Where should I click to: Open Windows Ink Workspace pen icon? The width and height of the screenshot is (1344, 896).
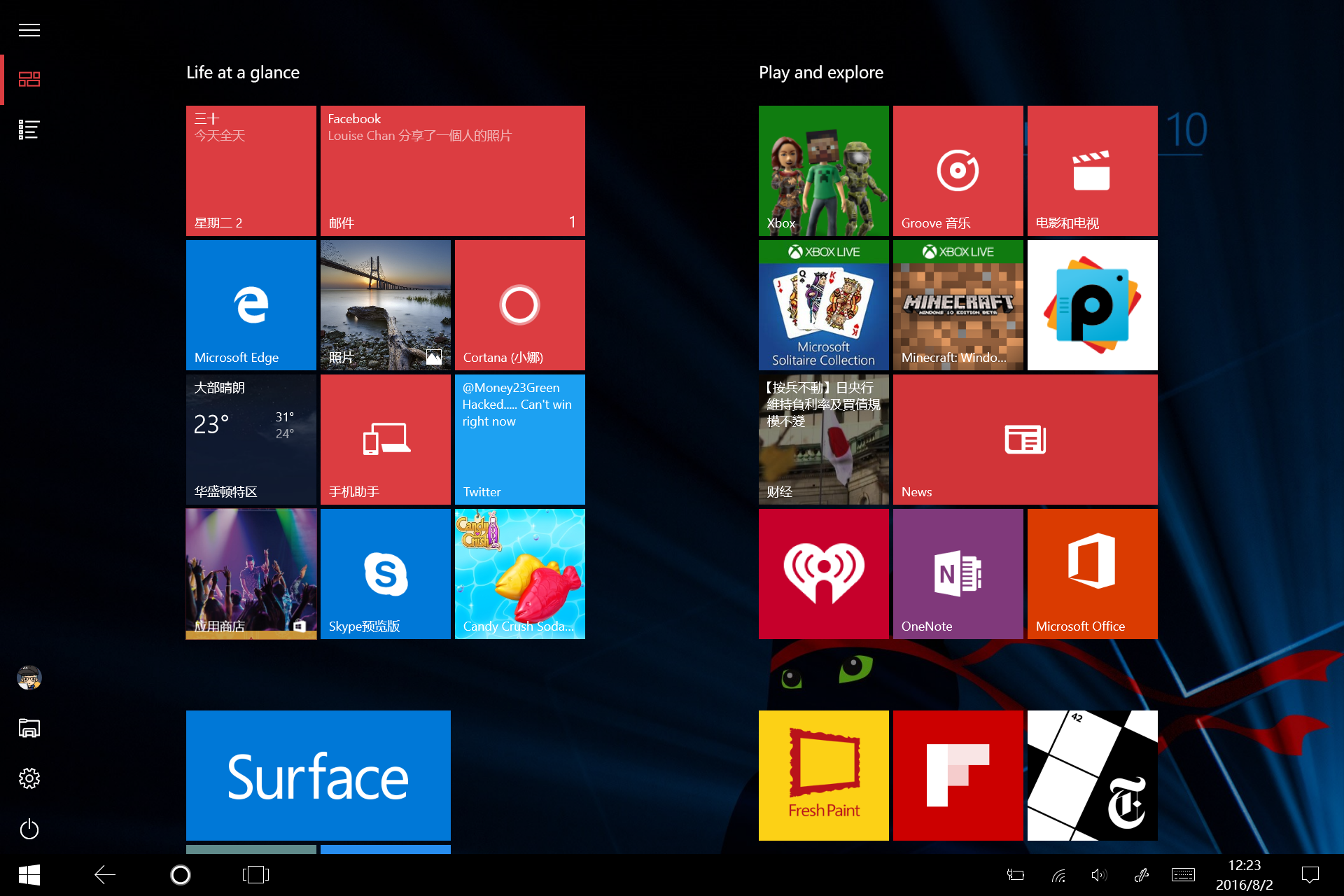click(1141, 875)
